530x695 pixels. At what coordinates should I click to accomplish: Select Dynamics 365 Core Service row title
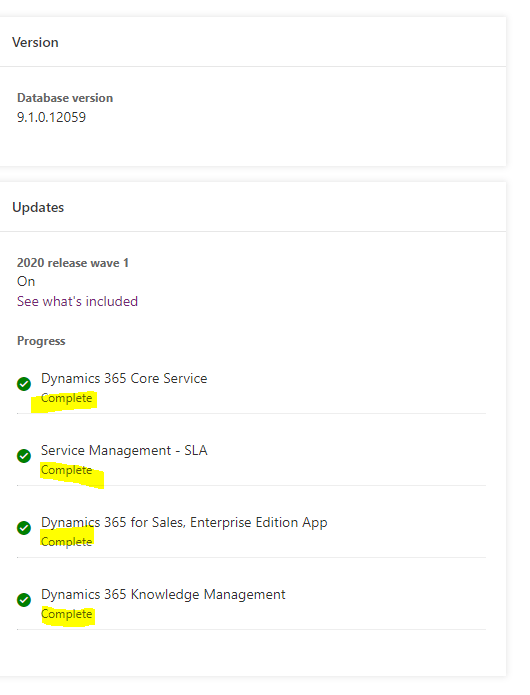click(x=124, y=379)
